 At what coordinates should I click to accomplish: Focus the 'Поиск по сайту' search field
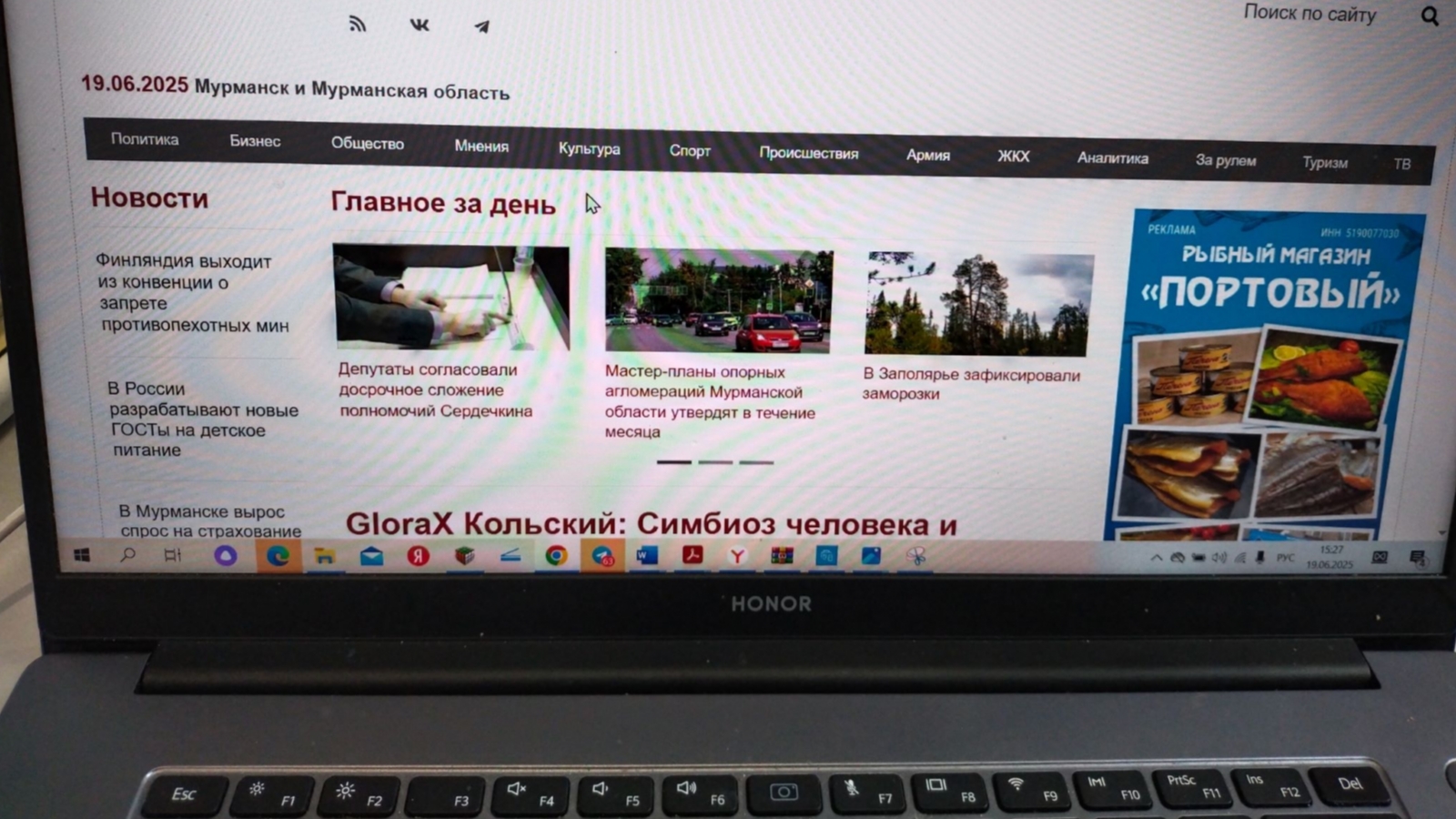[1309, 14]
